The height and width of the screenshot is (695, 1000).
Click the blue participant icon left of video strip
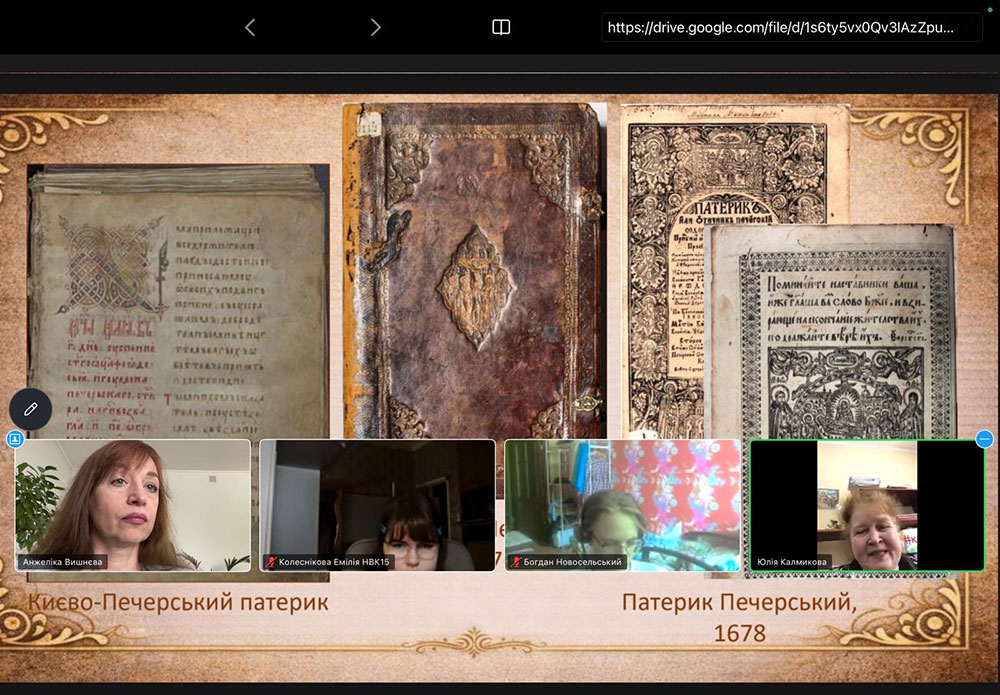[x=15, y=439]
